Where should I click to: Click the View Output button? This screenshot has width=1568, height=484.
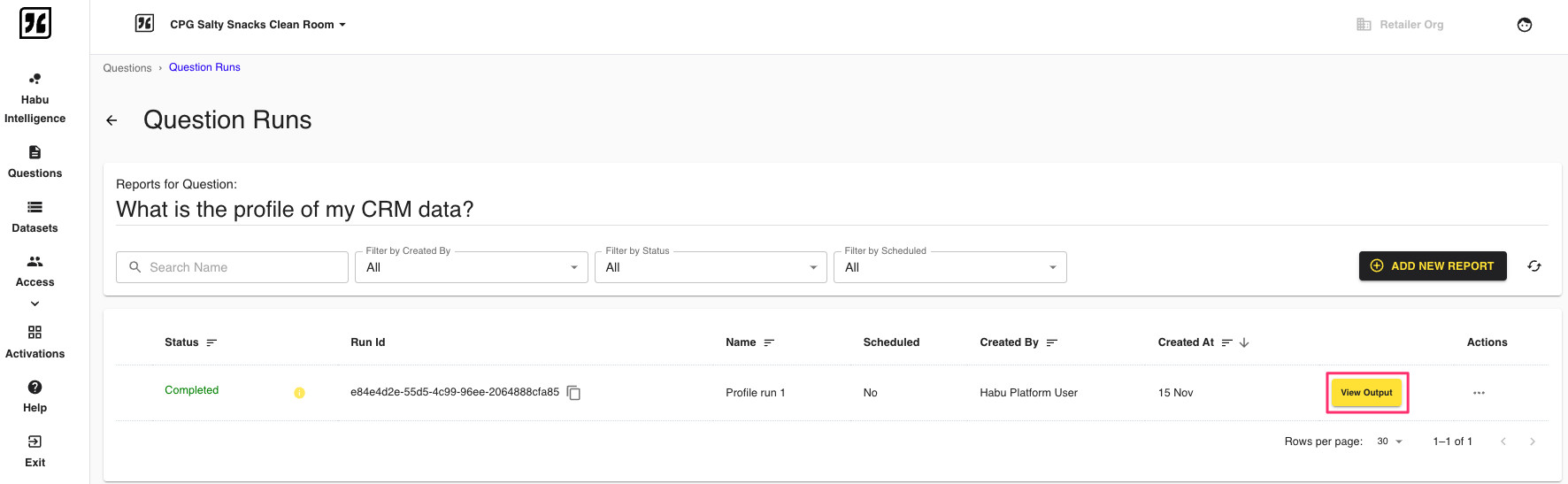coord(1366,393)
